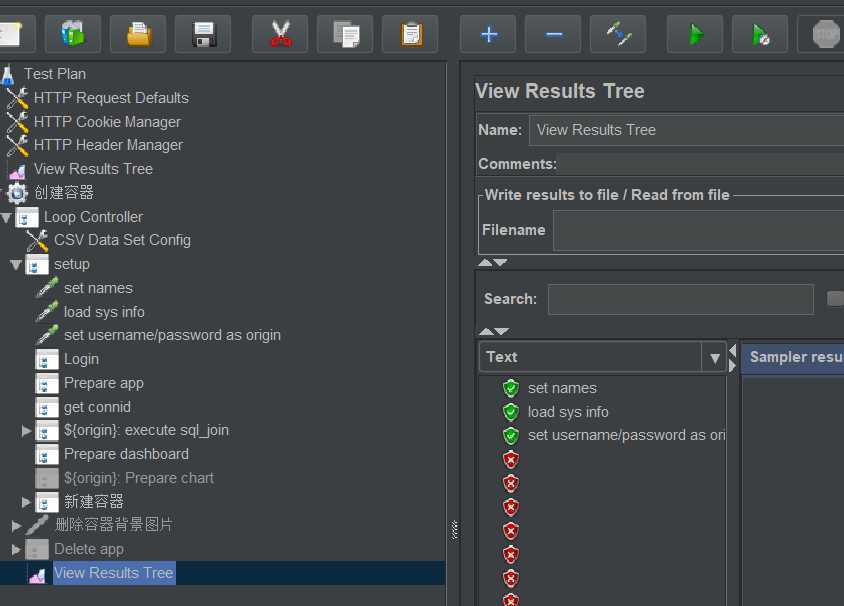Expand the 新建容器 controller node
The height and width of the screenshot is (606, 844).
26,502
